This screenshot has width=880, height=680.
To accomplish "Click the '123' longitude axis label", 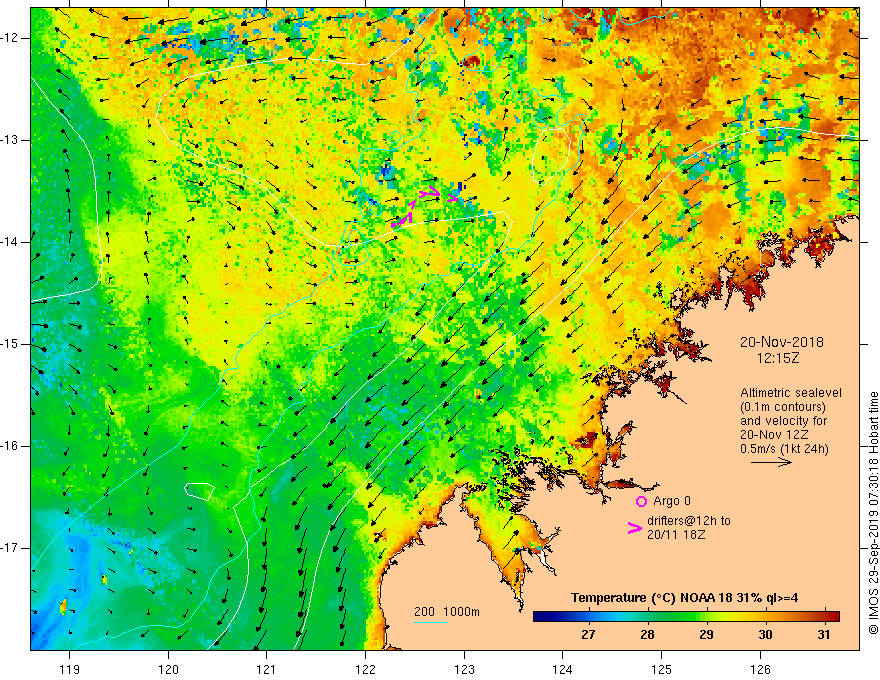I will 464,669.
